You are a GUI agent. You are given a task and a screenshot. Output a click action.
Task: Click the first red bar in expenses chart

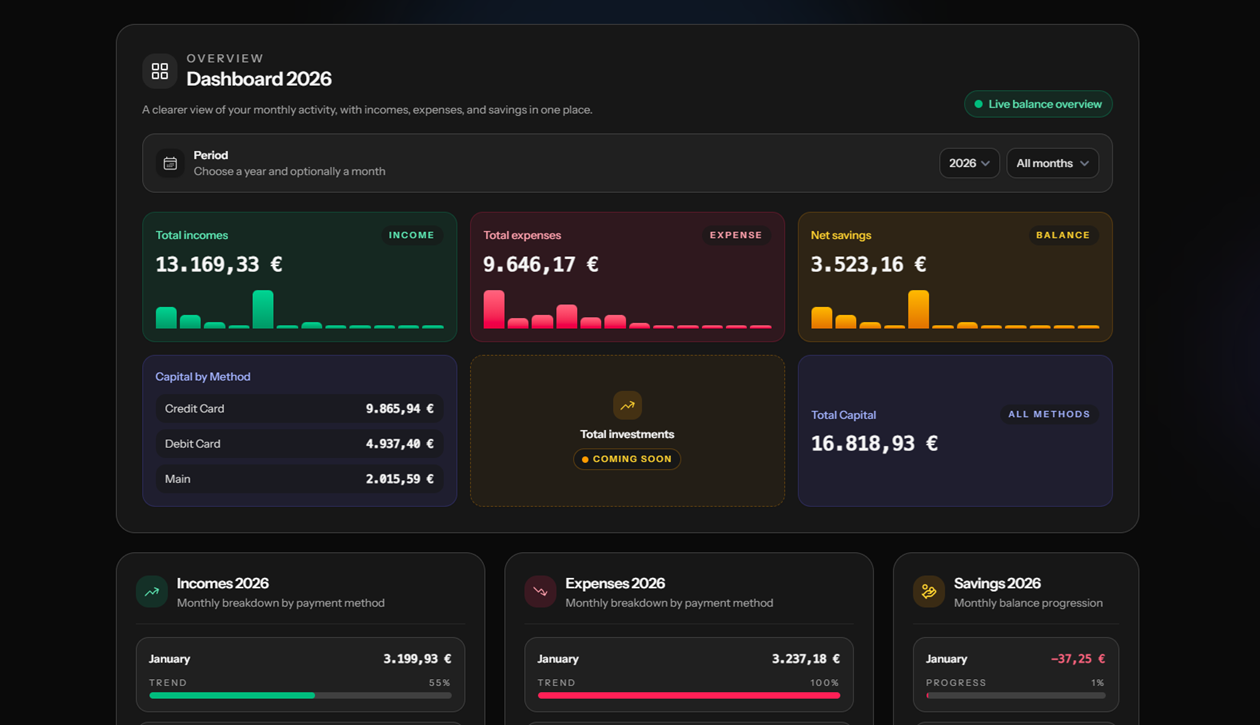494,309
